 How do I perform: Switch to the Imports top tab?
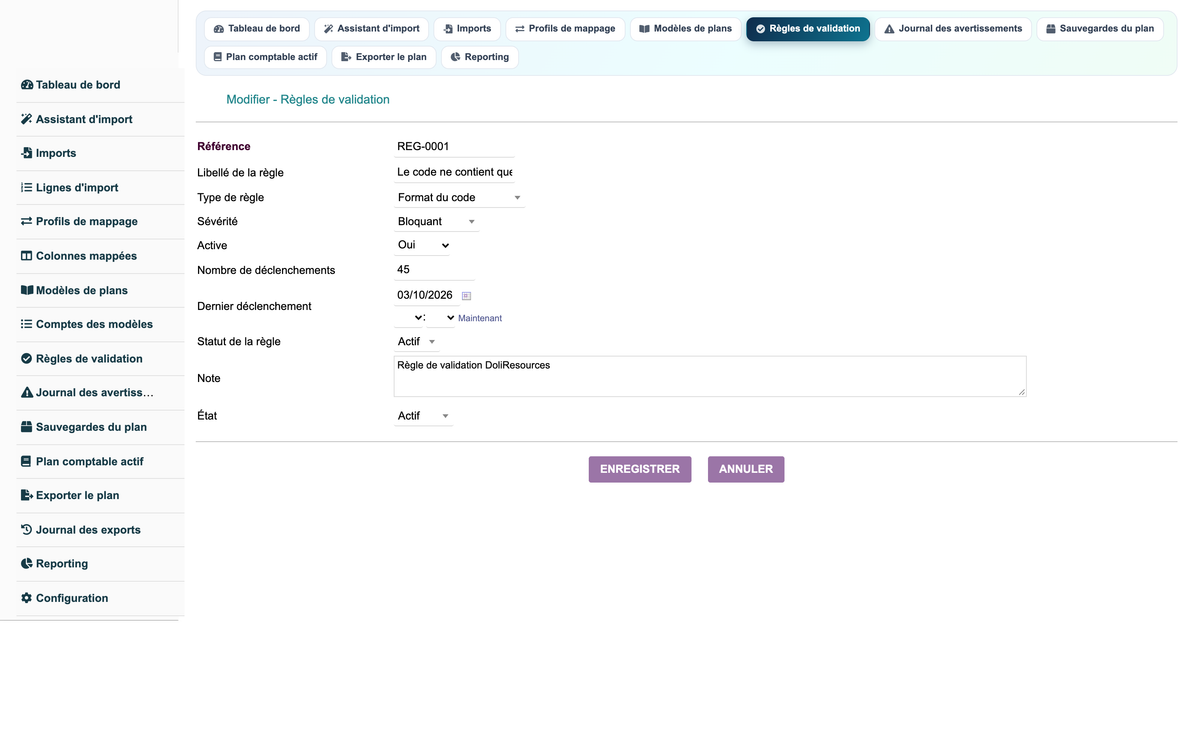pyautogui.click(x=467, y=29)
